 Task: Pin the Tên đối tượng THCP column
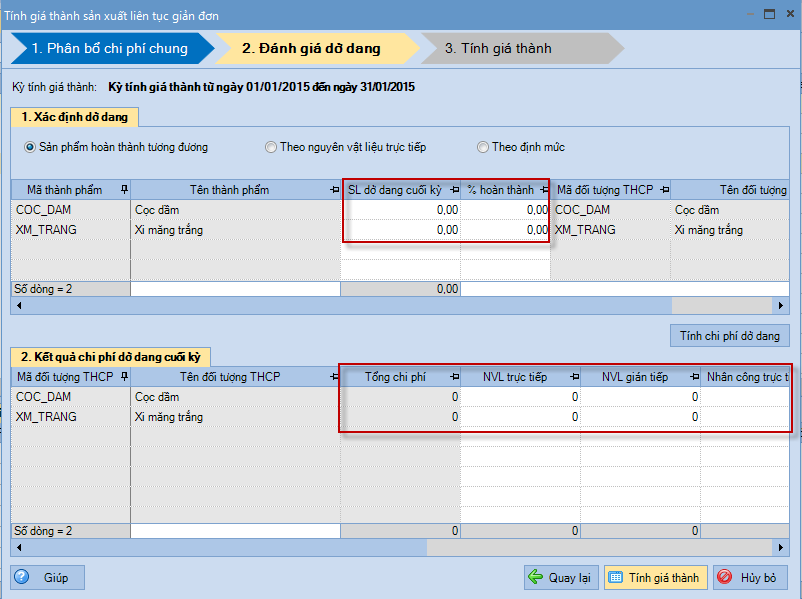click(x=335, y=377)
